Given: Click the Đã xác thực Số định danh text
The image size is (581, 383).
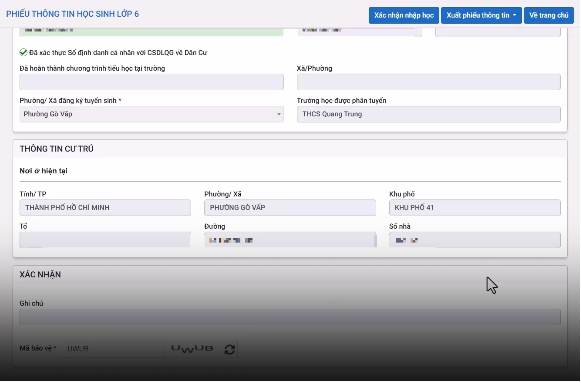Looking at the screenshot, I should [118, 53].
